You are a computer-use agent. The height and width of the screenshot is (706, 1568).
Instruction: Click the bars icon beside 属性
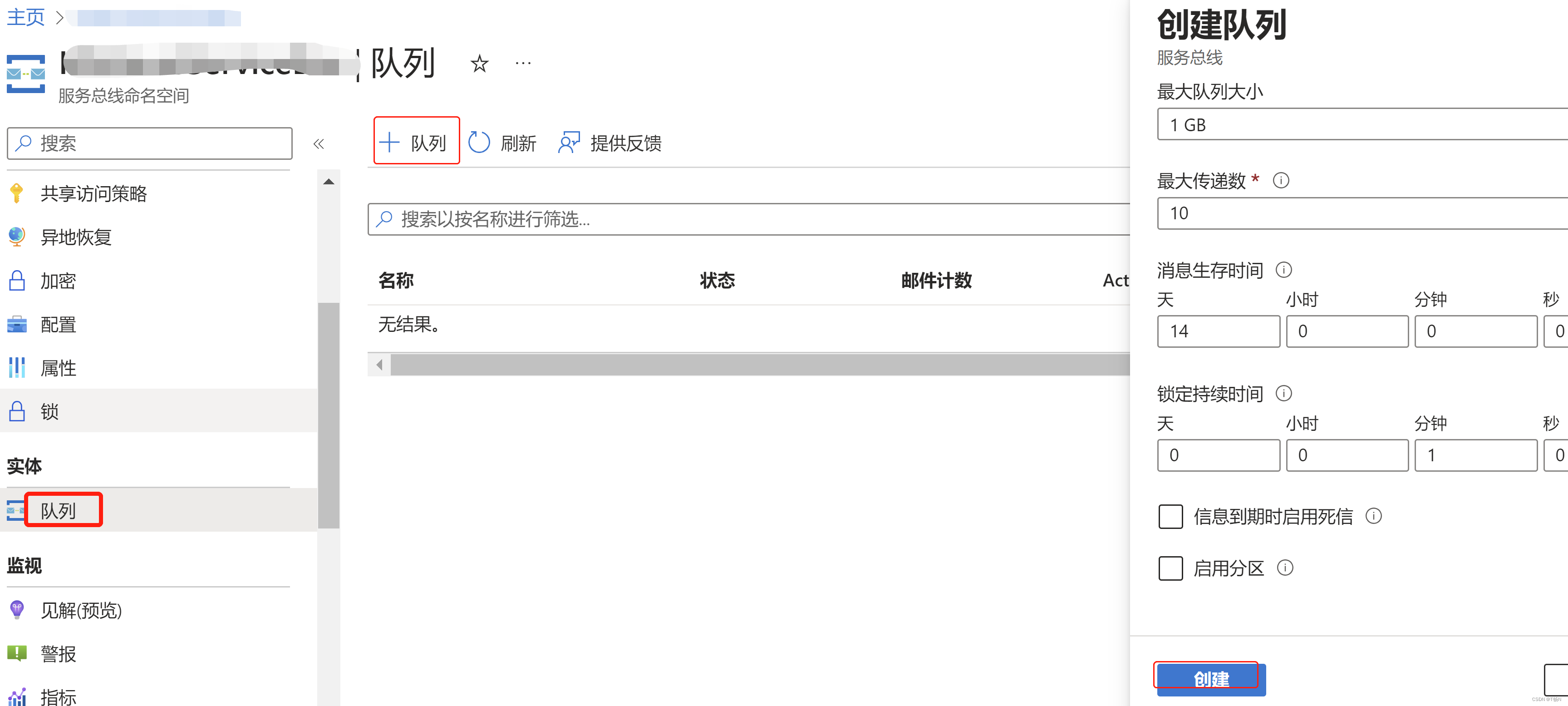(x=17, y=367)
